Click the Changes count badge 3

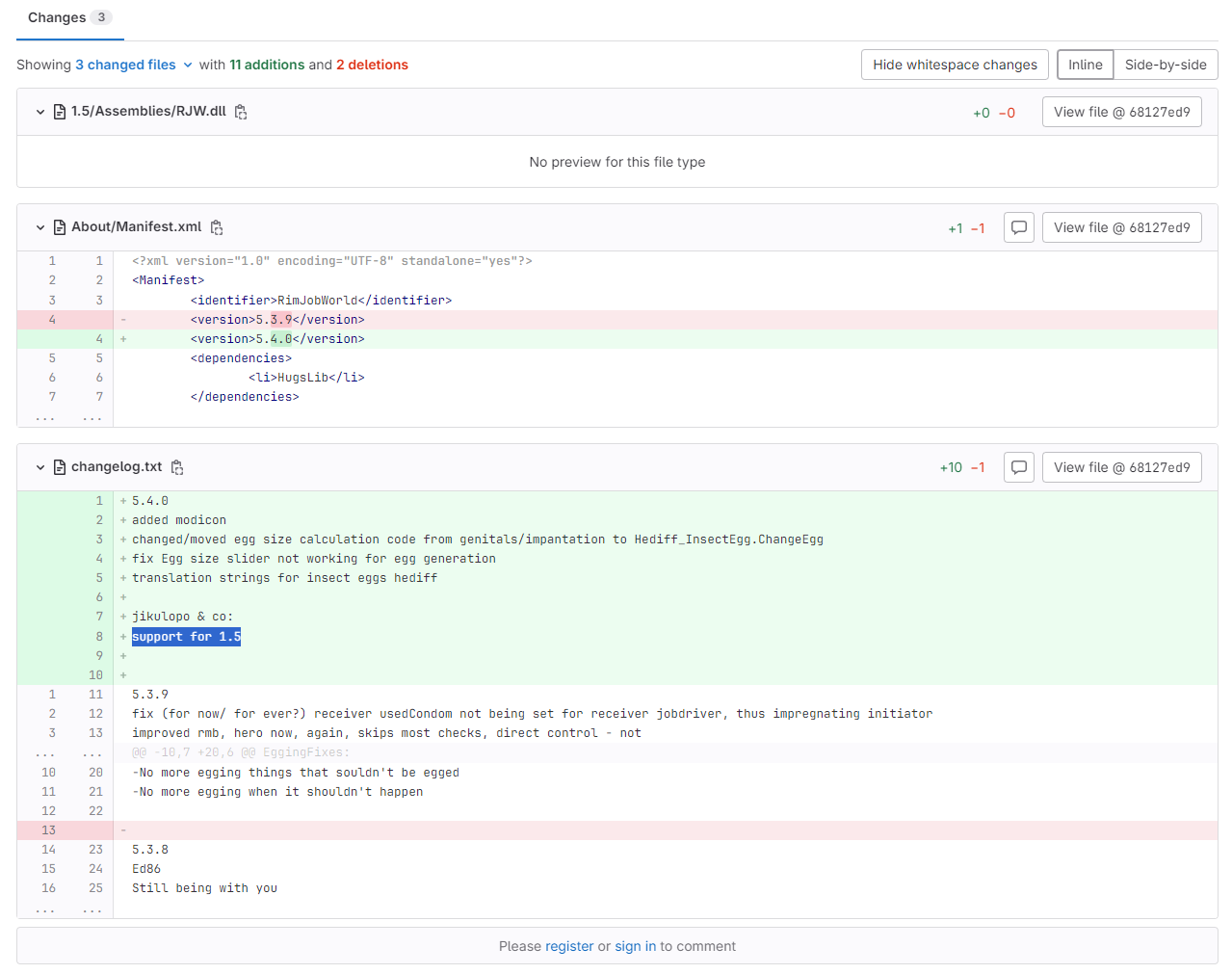(101, 17)
